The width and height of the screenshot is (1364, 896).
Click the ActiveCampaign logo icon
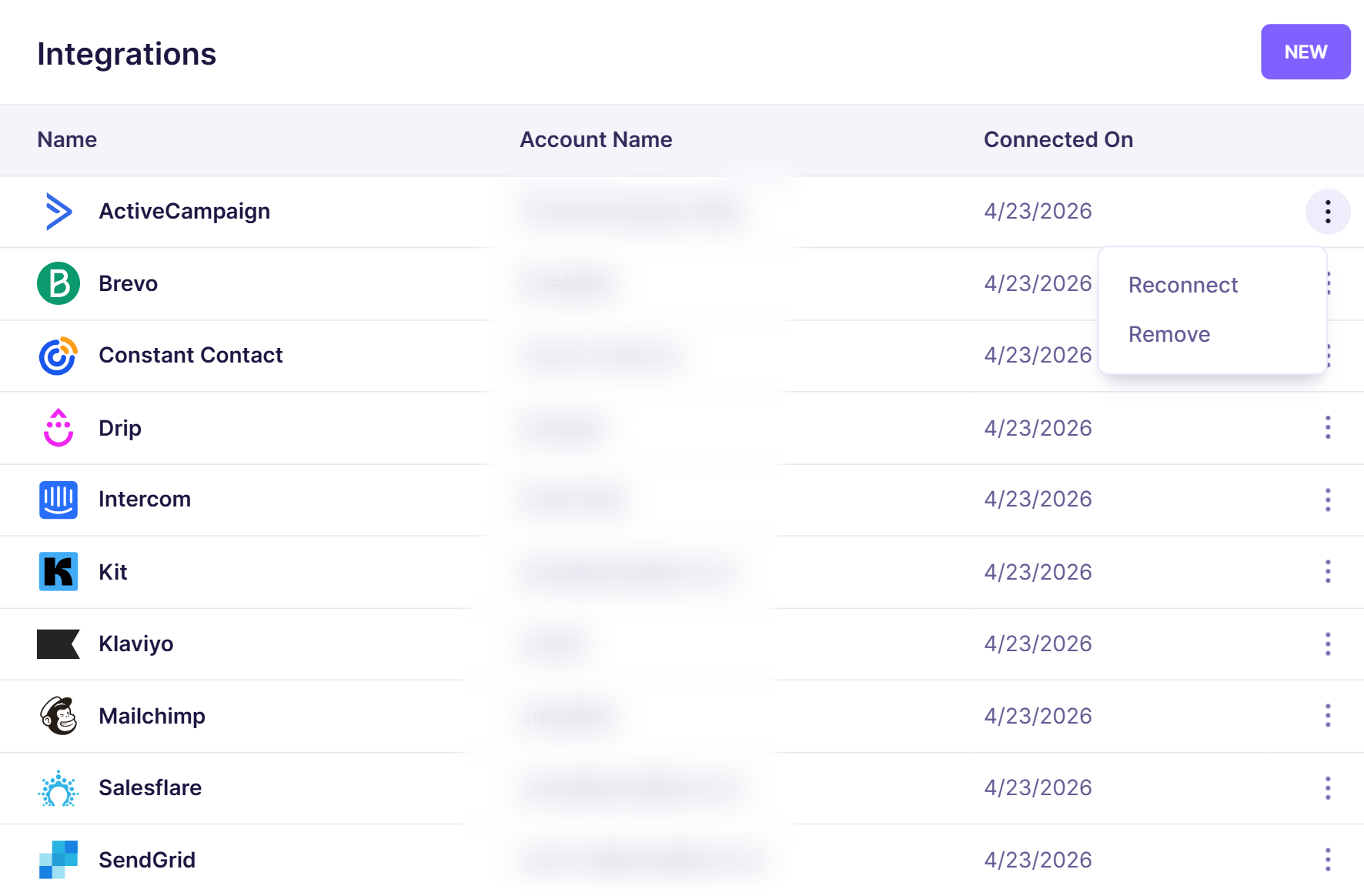pyautogui.click(x=59, y=212)
